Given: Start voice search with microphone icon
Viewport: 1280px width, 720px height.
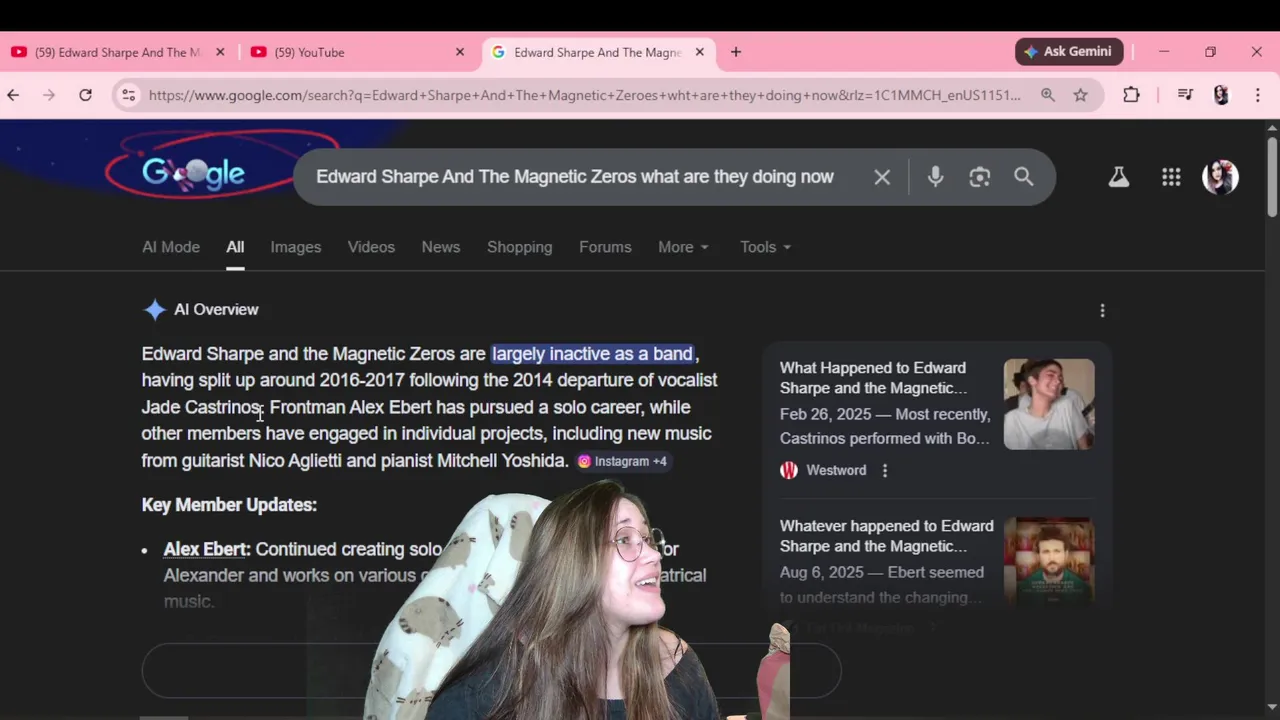Looking at the screenshot, I should pyautogui.click(x=935, y=177).
